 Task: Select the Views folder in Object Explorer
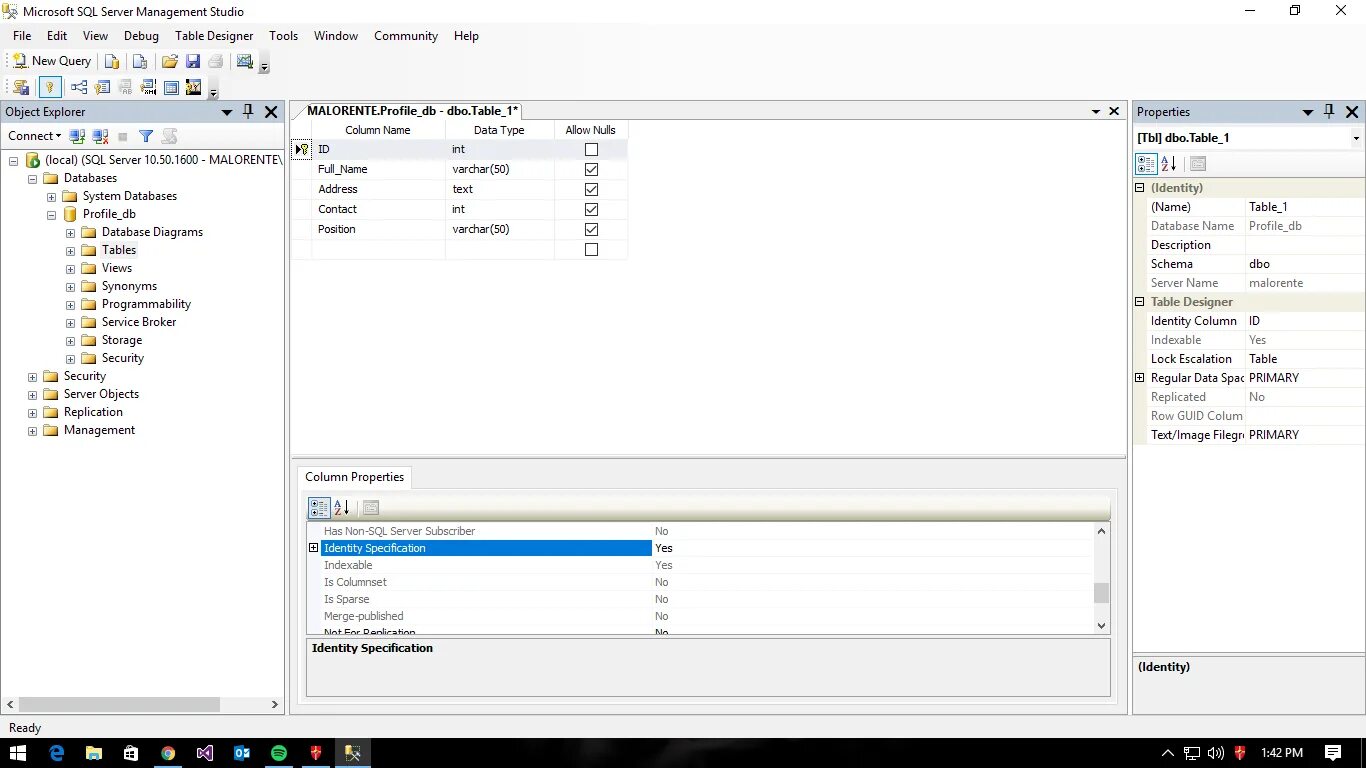click(x=117, y=268)
